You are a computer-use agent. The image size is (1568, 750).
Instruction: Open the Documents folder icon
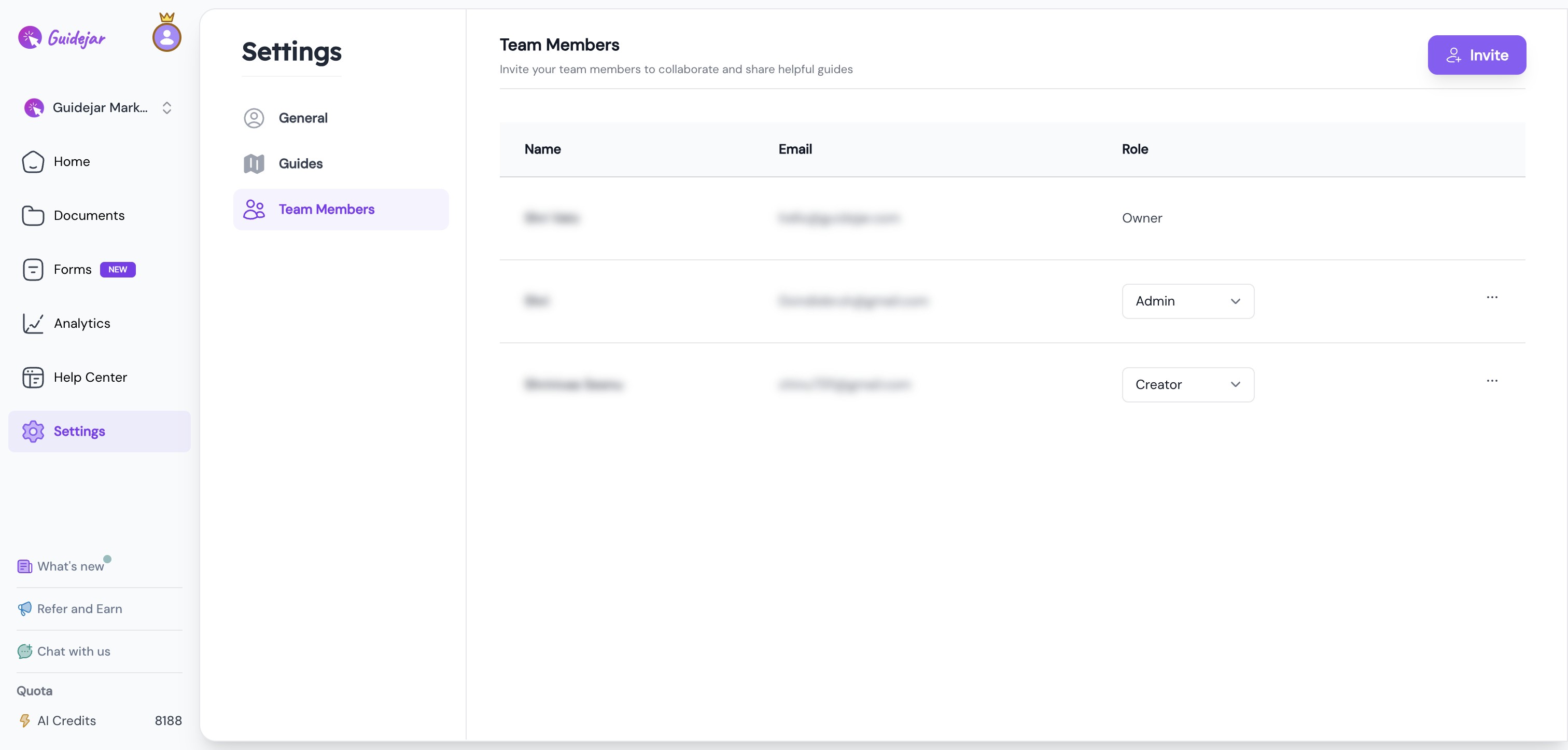(x=33, y=215)
